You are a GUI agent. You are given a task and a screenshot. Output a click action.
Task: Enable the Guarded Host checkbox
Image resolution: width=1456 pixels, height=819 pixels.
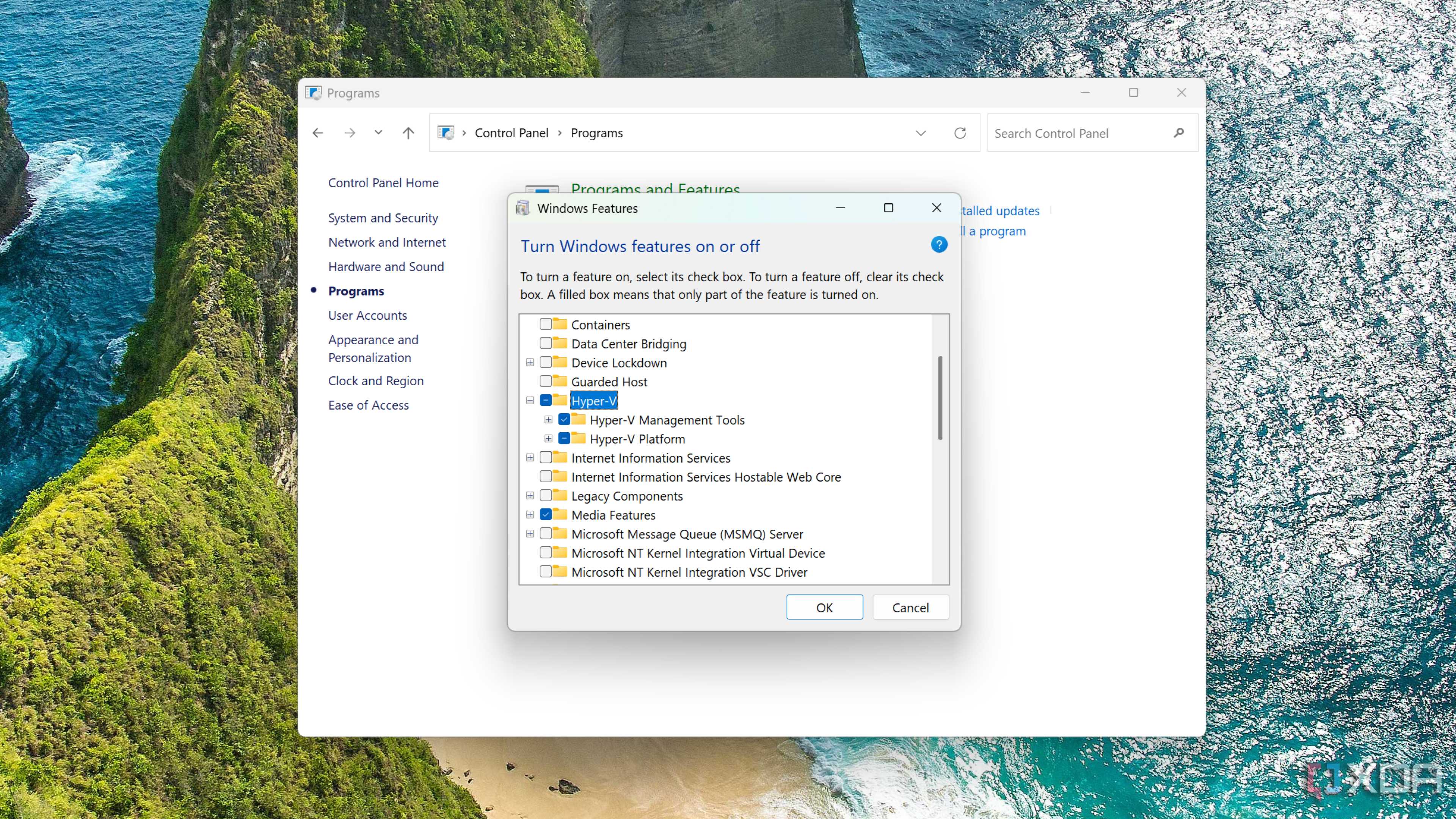[x=546, y=381]
